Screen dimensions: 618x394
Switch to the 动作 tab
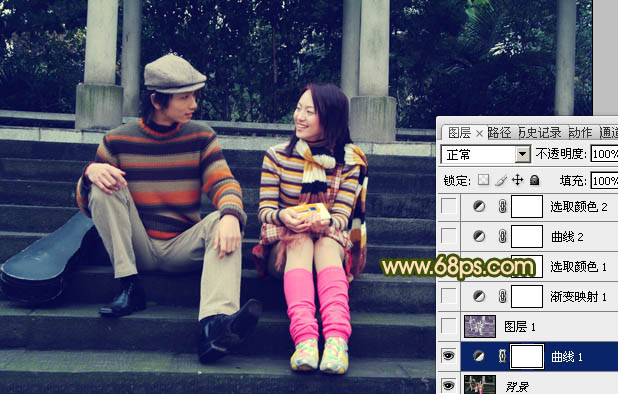(x=581, y=133)
